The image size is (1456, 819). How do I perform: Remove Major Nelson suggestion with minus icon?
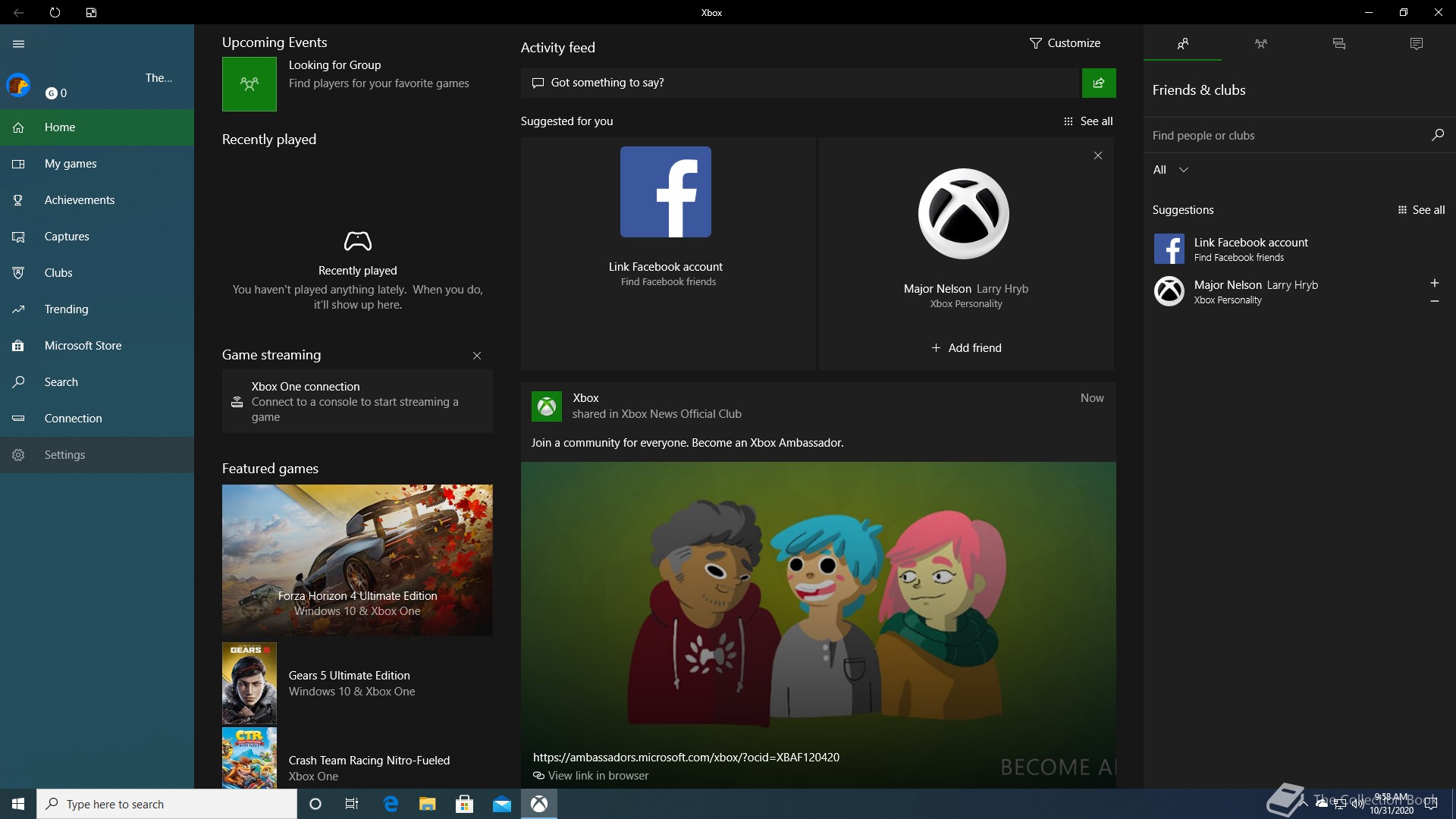tap(1434, 301)
